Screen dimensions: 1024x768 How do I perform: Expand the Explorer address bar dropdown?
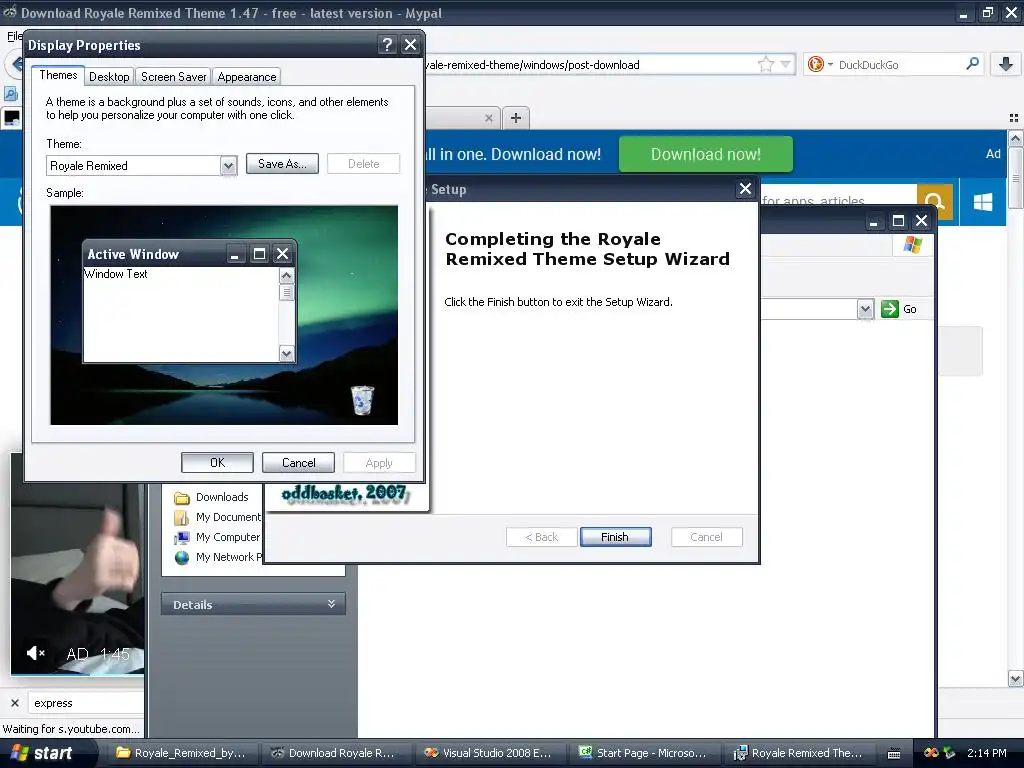click(865, 309)
